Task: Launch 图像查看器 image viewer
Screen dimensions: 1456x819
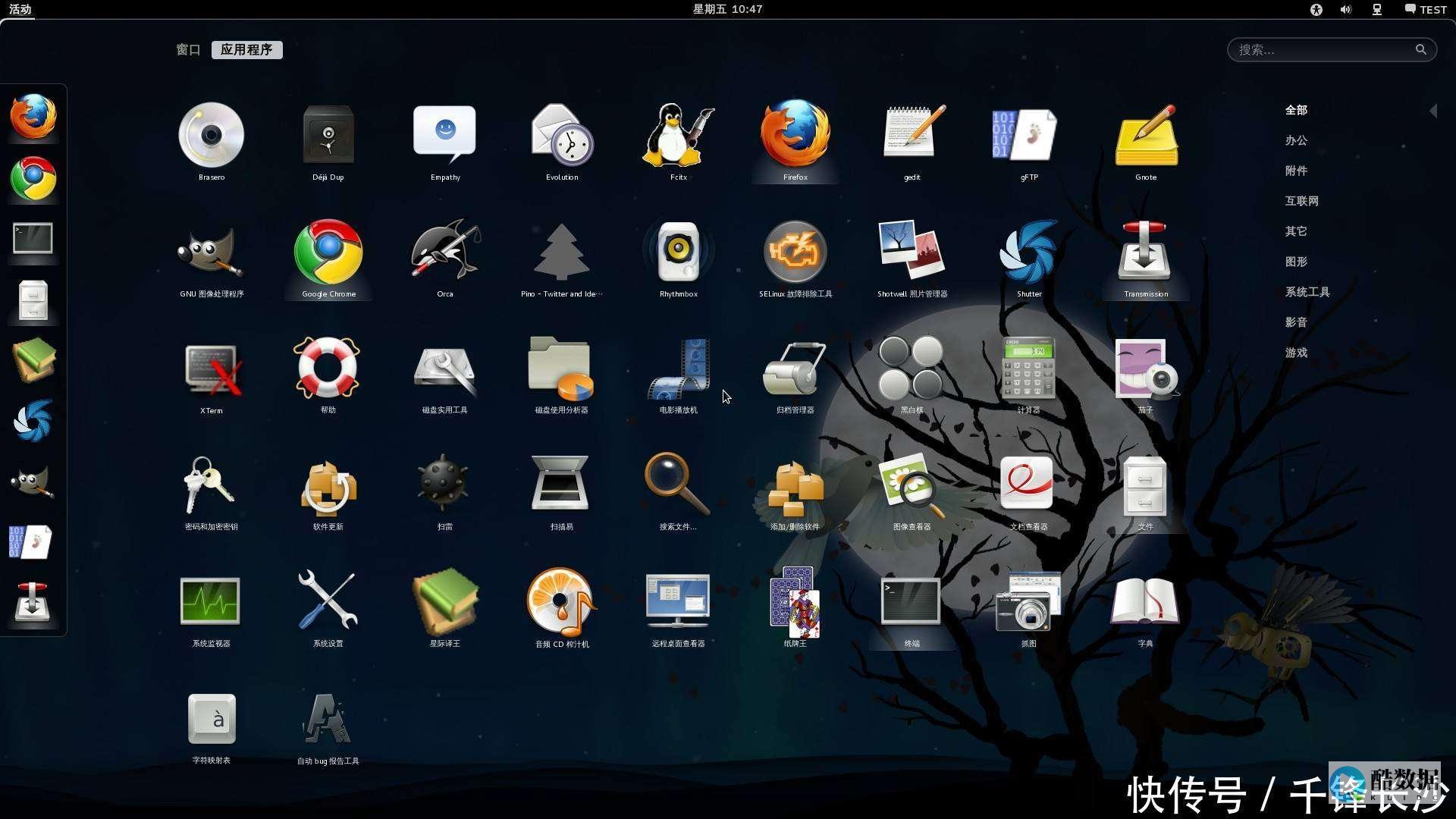Action: (912, 492)
